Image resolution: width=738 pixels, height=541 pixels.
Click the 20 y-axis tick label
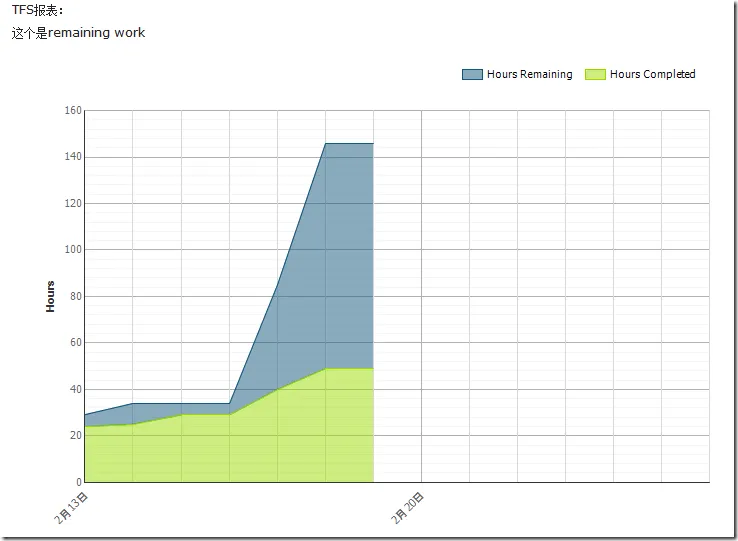point(76,436)
